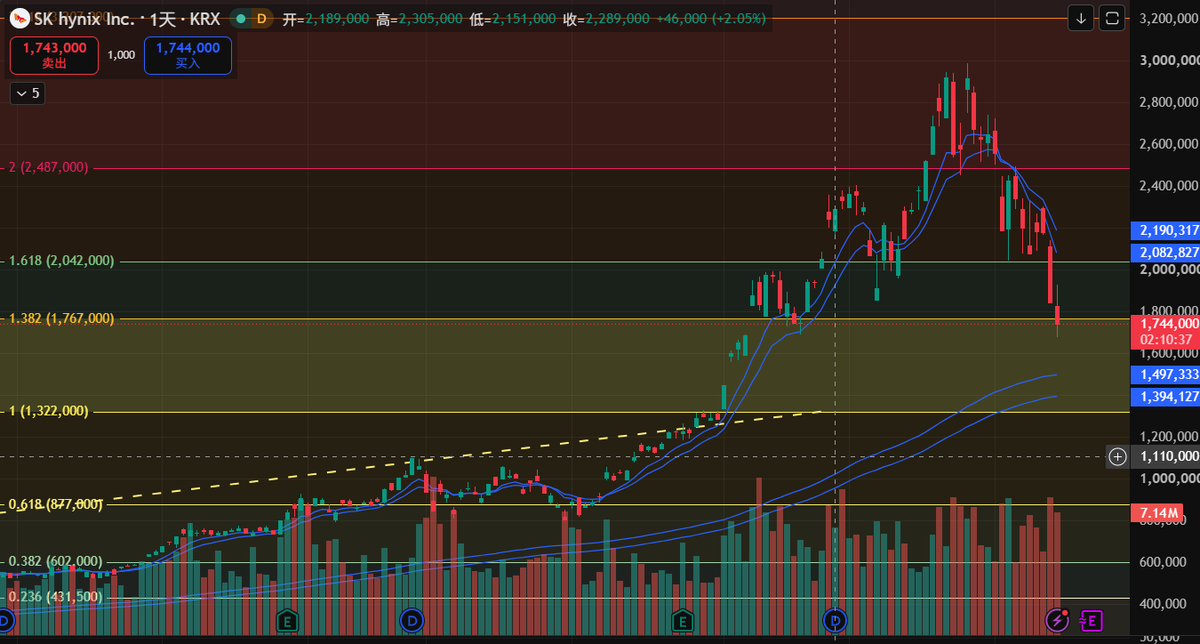The image size is (1200, 644).
Task: Click the 02:10:37 bar countdown label
Action: coord(1165,340)
